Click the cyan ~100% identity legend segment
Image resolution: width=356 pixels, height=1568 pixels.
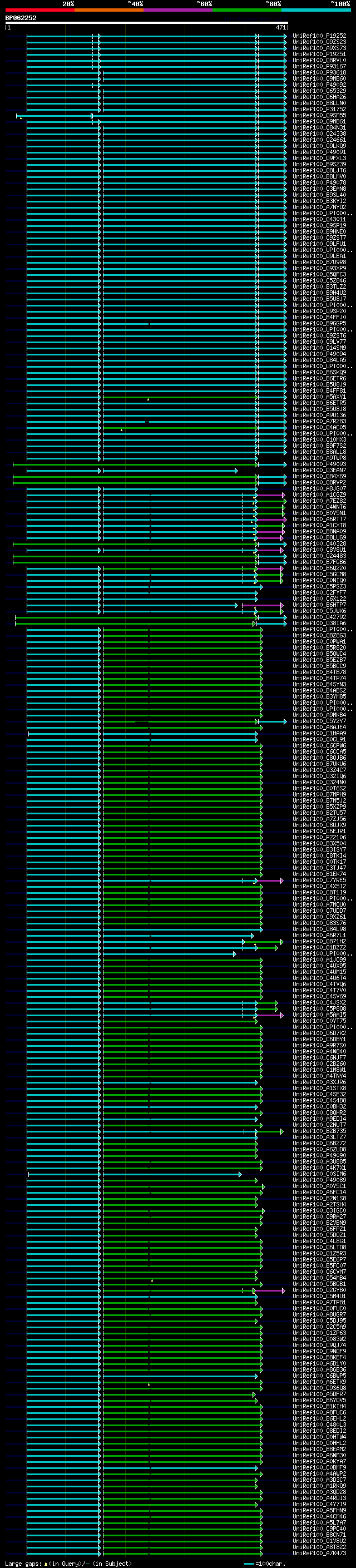tap(316, 10)
